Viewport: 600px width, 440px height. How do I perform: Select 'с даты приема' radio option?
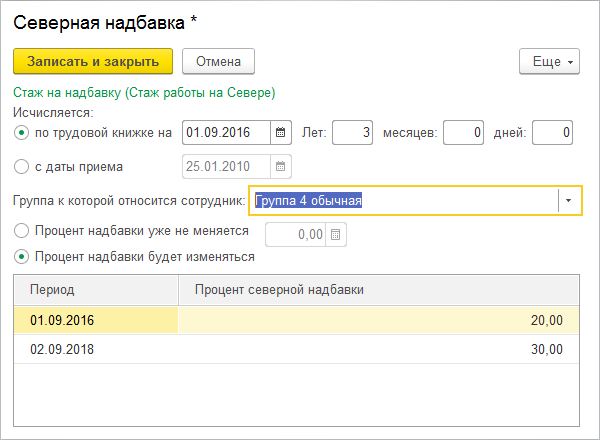coord(22,167)
